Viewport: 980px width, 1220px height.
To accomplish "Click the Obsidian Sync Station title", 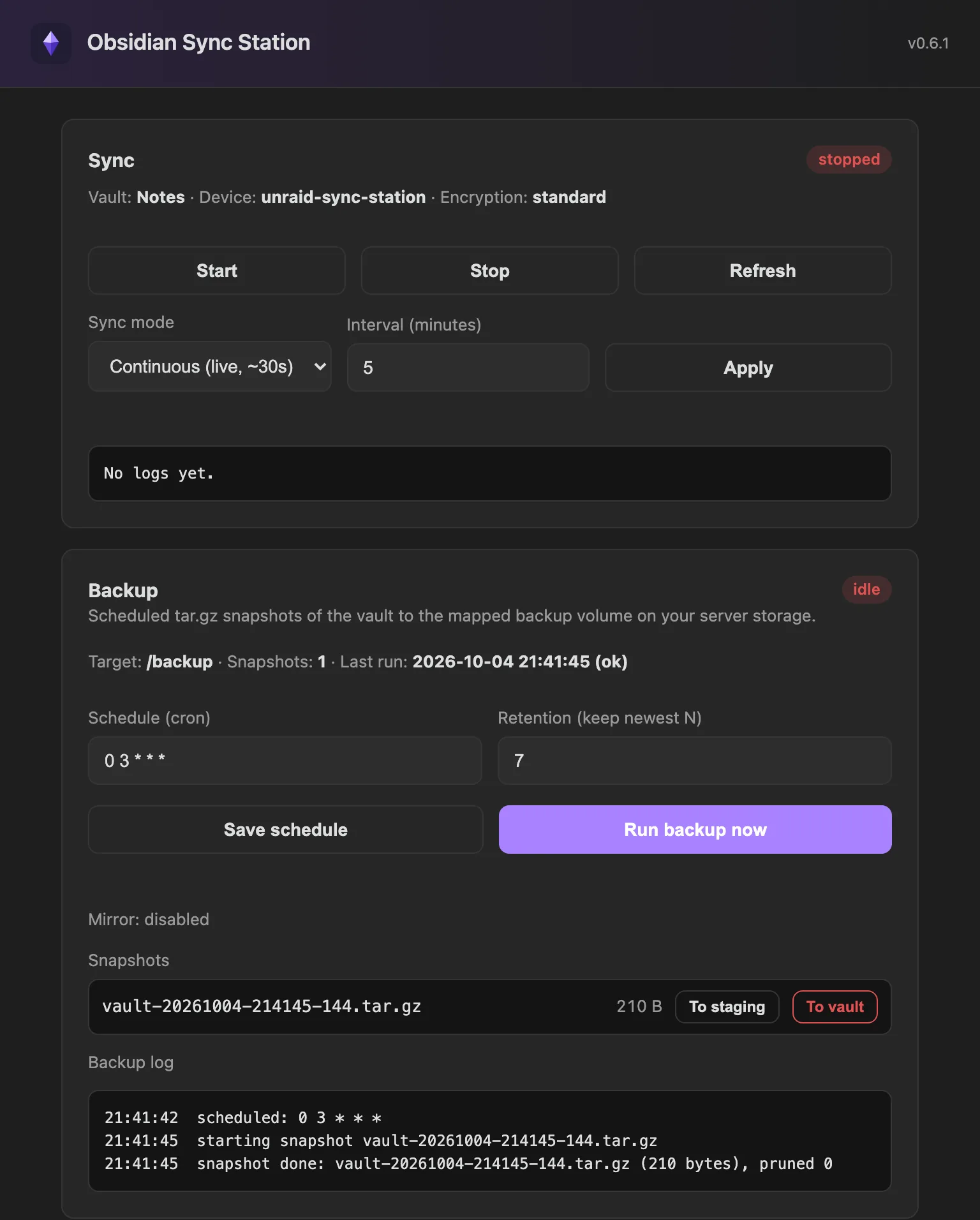I will (x=198, y=42).
